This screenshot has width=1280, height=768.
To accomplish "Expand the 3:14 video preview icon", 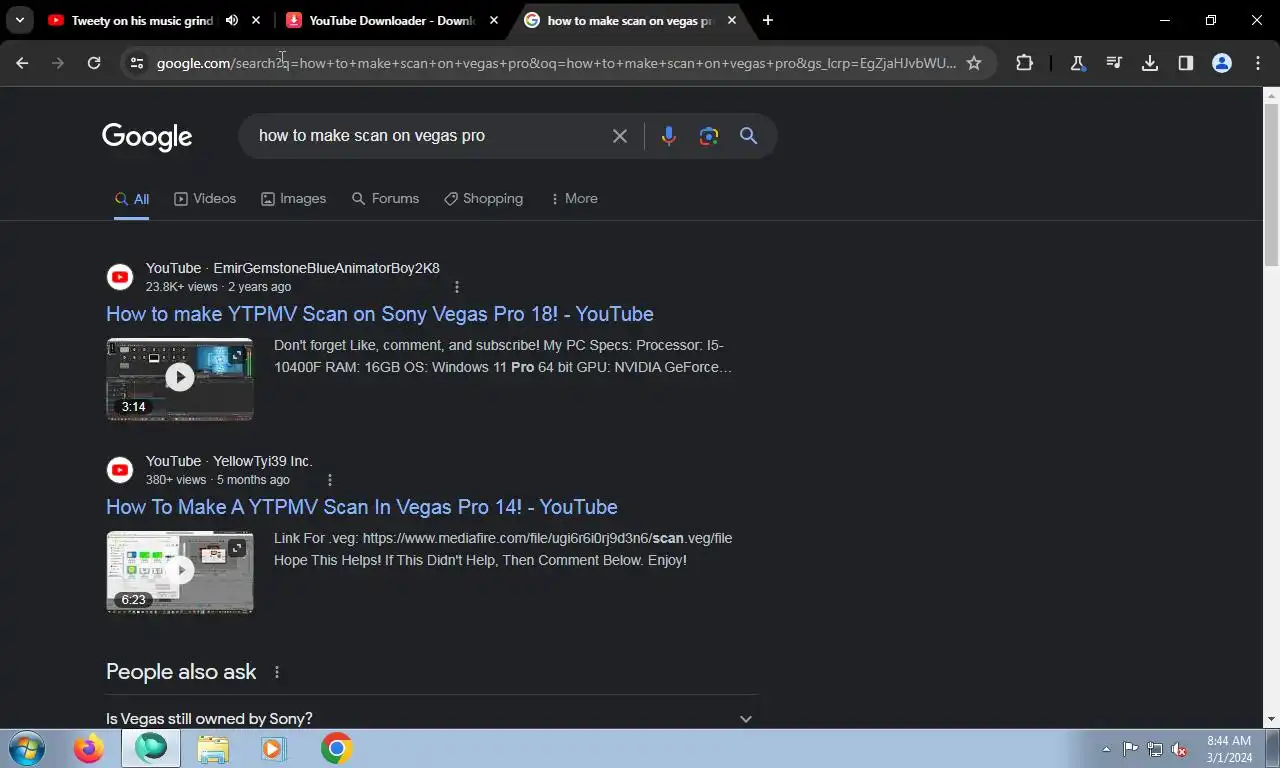I will point(237,355).
